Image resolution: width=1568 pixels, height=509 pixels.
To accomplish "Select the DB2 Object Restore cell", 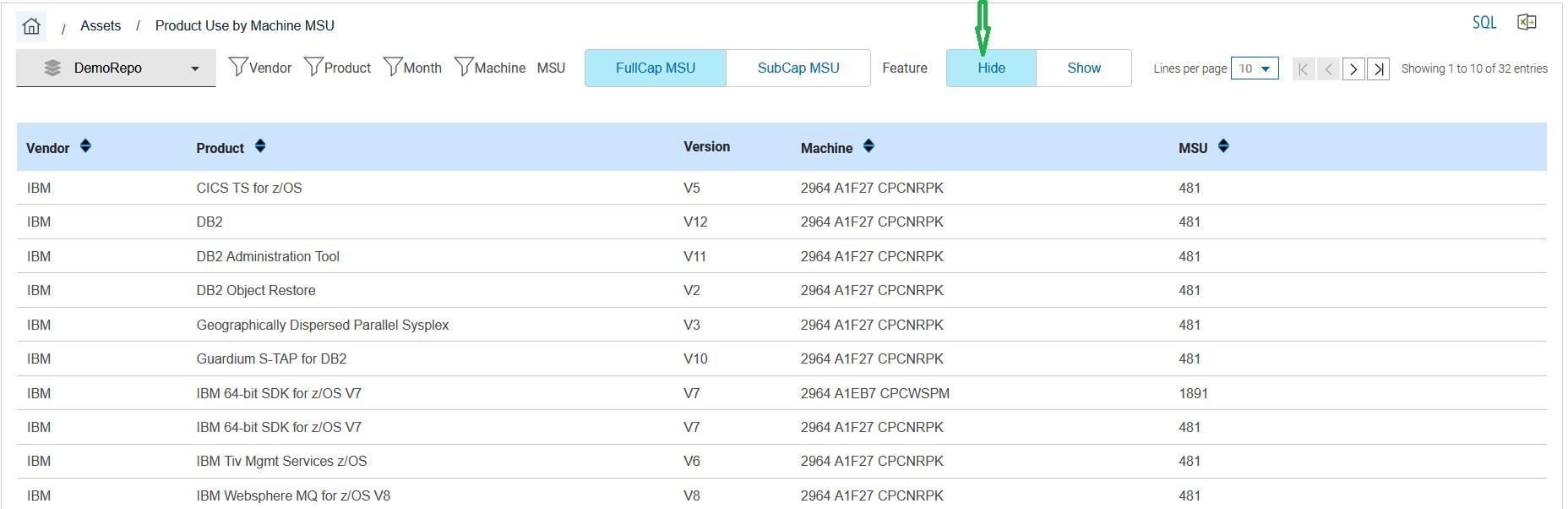I will point(256,290).
